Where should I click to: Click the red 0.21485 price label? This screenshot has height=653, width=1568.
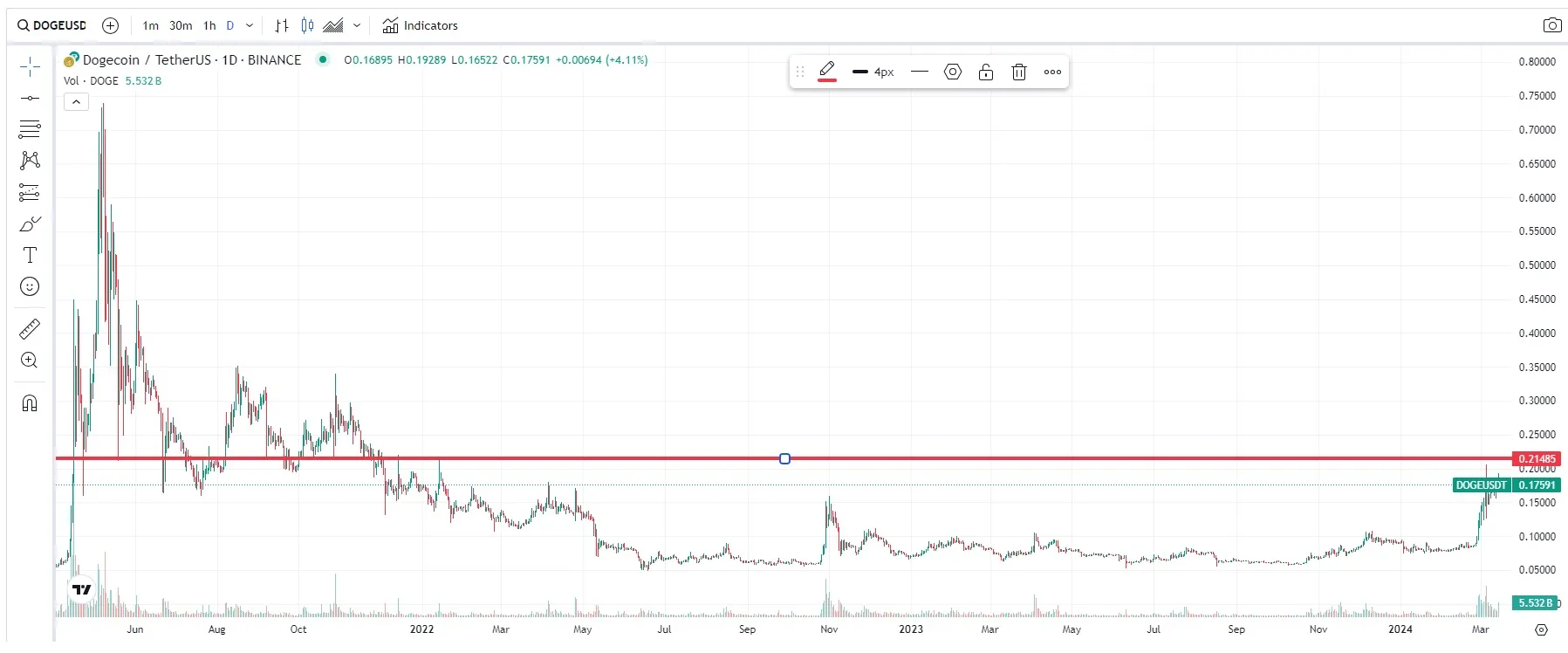pyautogui.click(x=1537, y=458)
